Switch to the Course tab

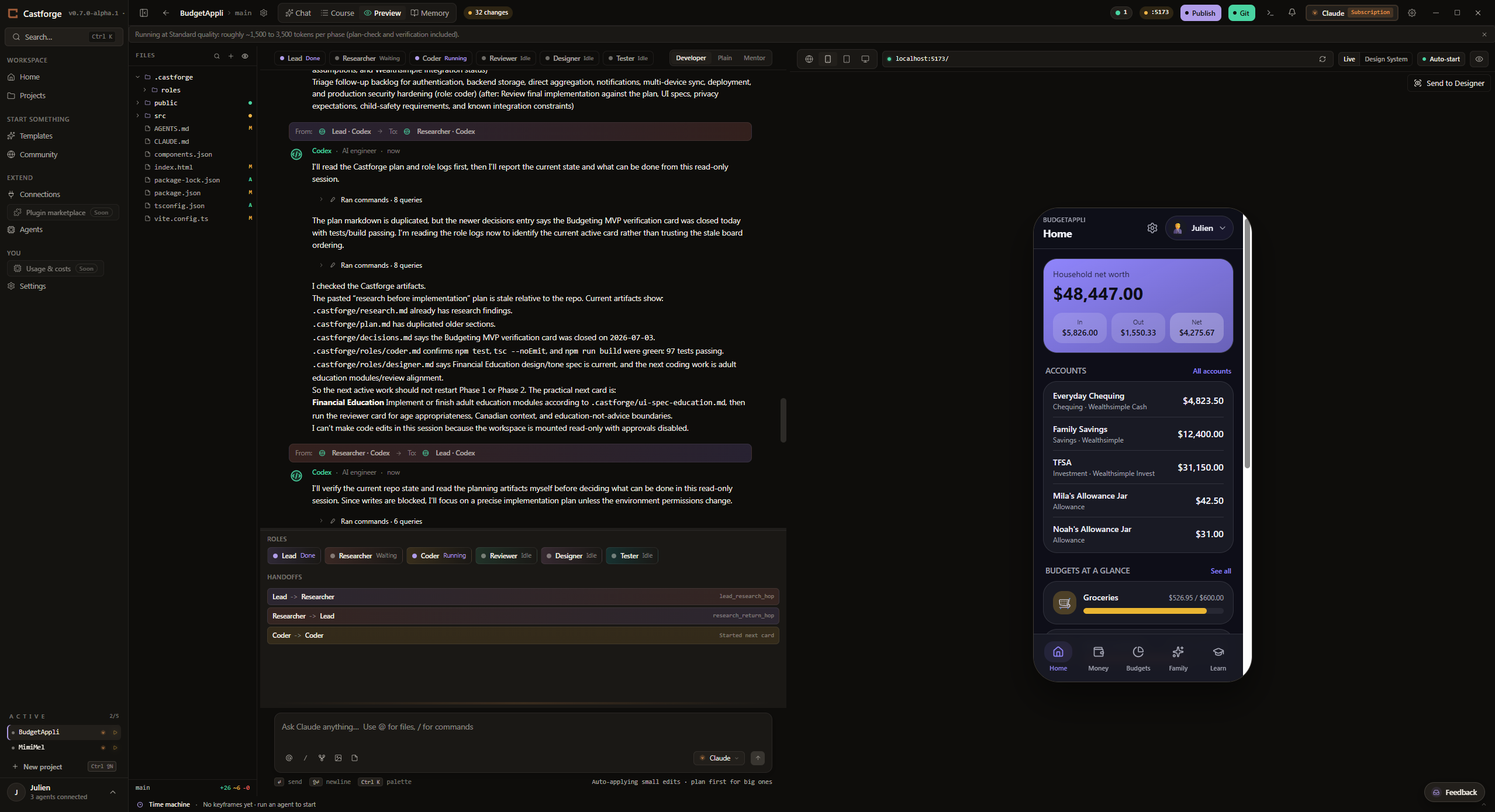tap(337, 13)
